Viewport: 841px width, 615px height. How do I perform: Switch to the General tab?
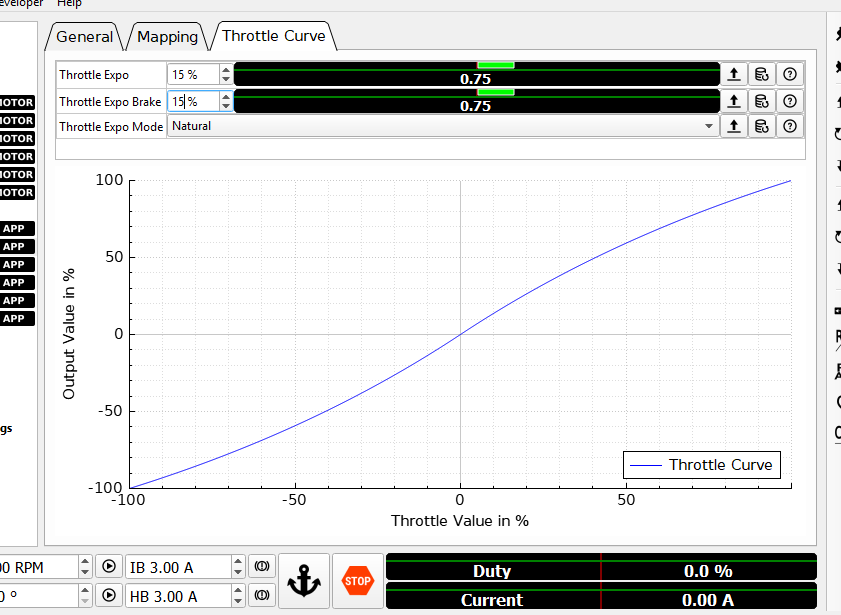point(84,37)
